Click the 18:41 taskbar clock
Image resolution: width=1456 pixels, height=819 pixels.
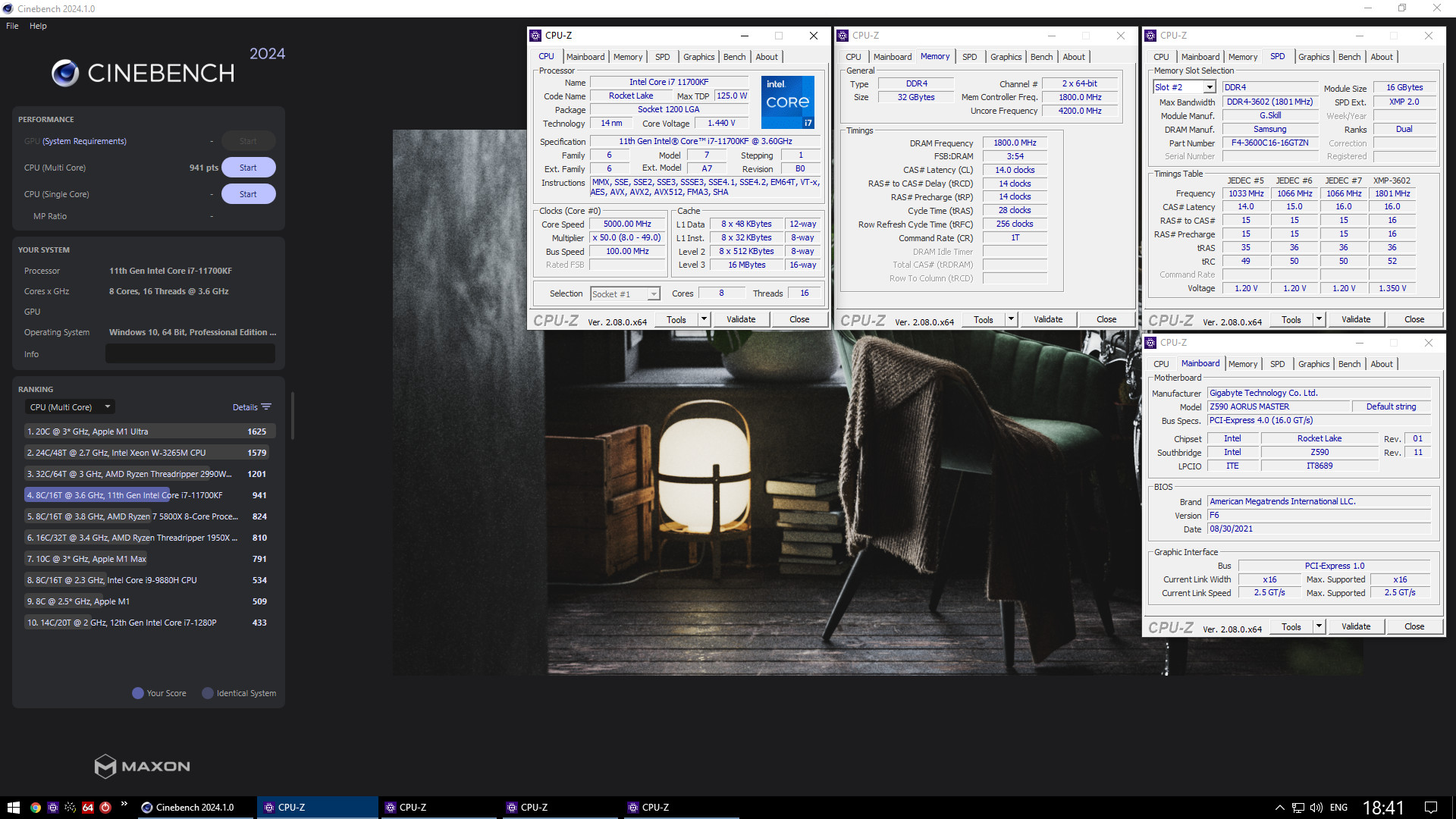coord(1384,808)
